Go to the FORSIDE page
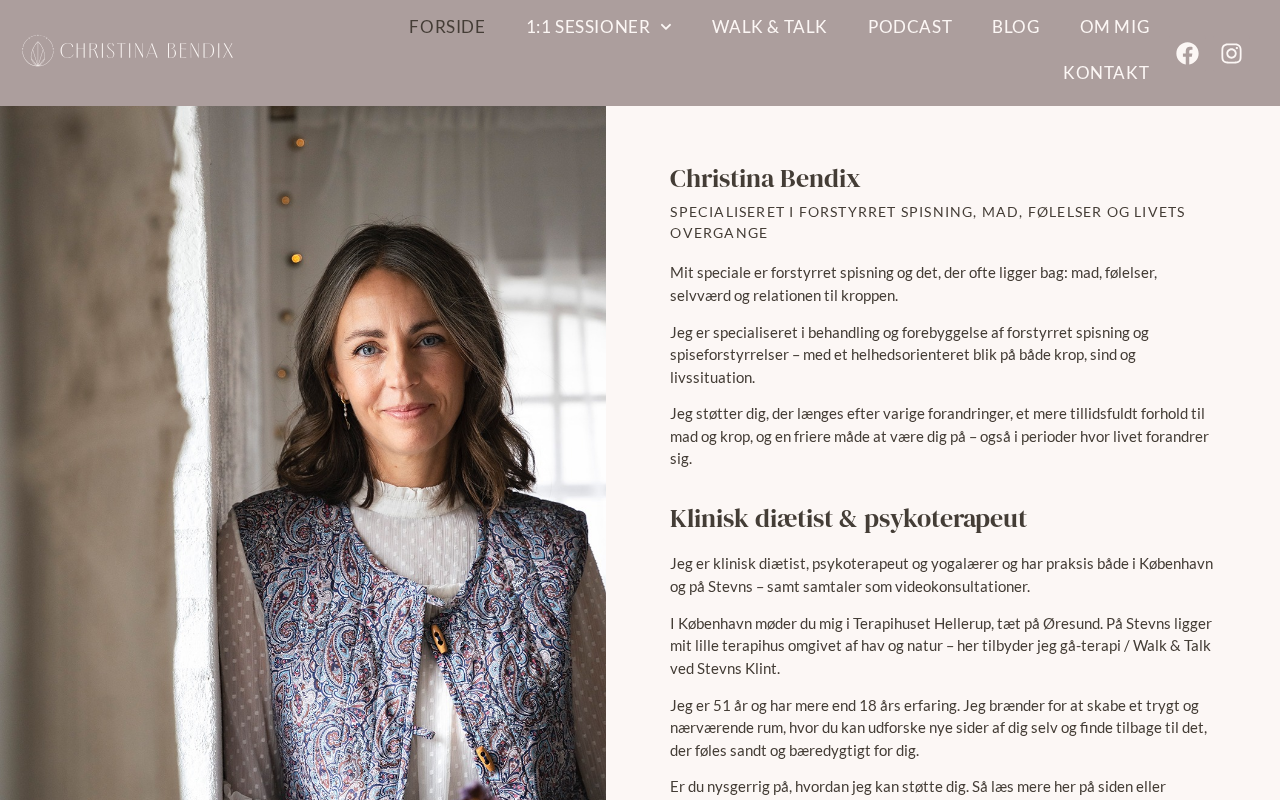 click(x=447, y=27)
